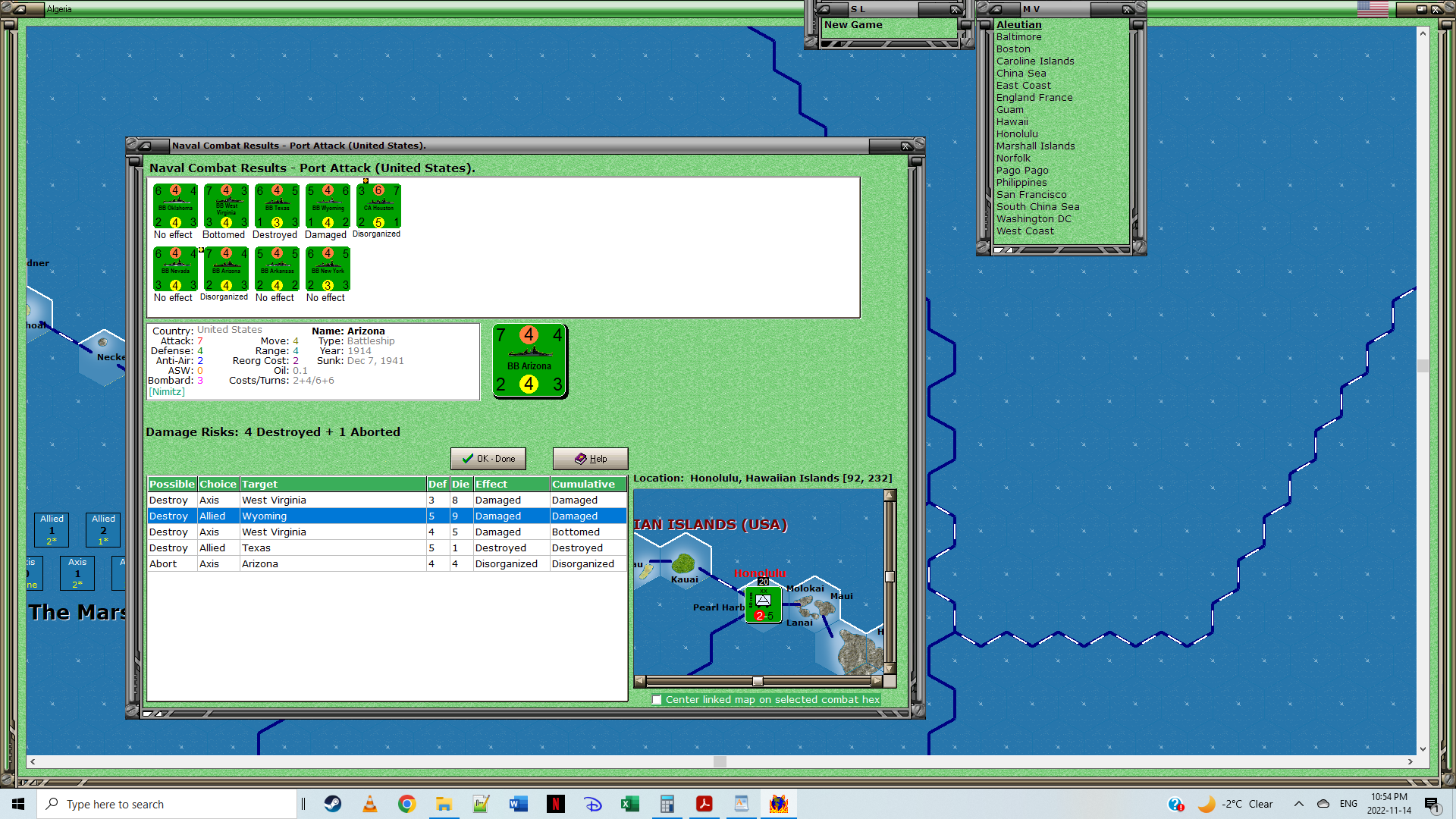This screenshot has height=819, width=1456.
Task: Enable center linked map on combat hex
Action: coord(657,700)
